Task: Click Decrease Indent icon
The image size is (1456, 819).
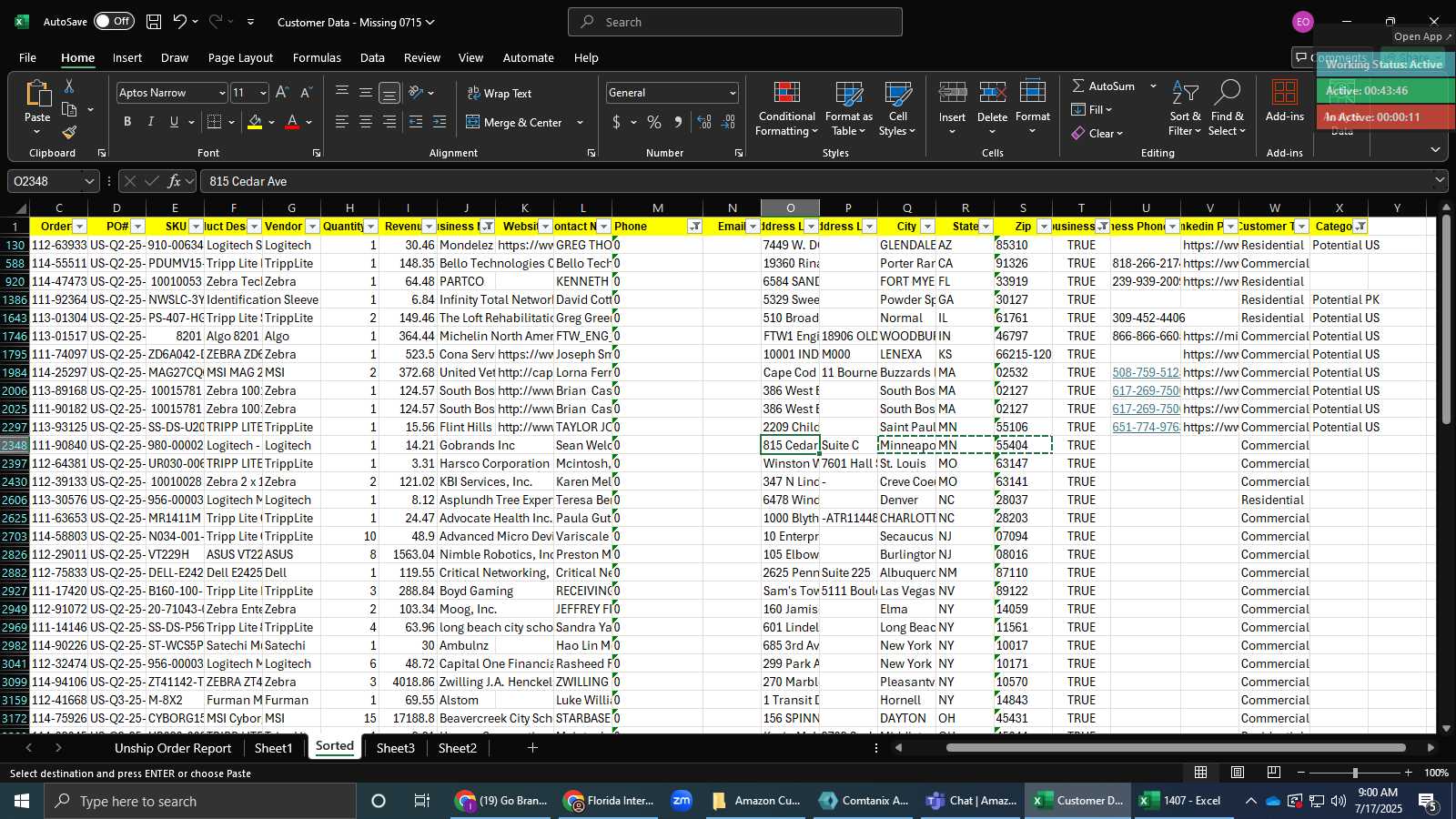Action: coord(416,122)
